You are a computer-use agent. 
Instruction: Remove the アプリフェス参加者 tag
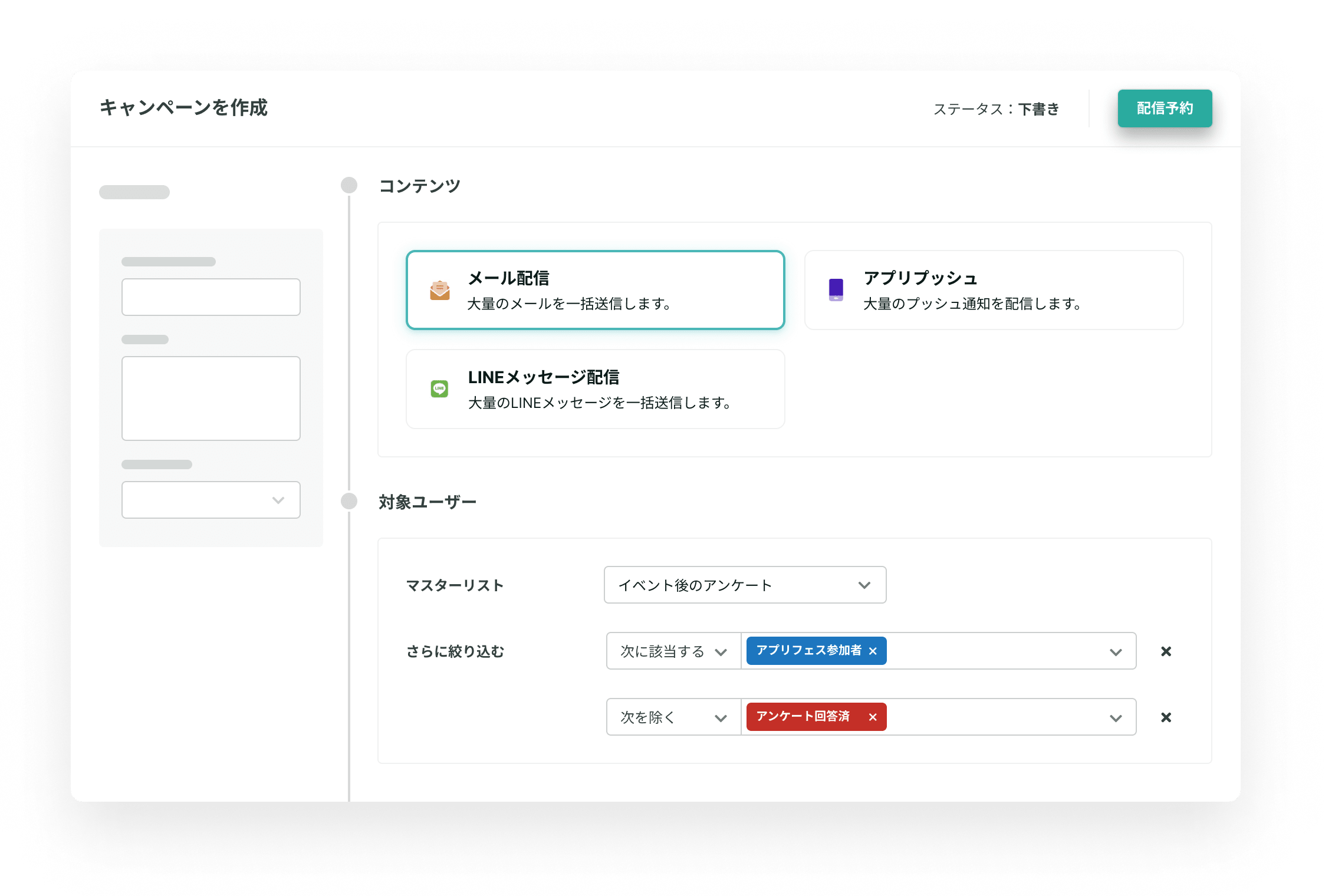(873, 651)
